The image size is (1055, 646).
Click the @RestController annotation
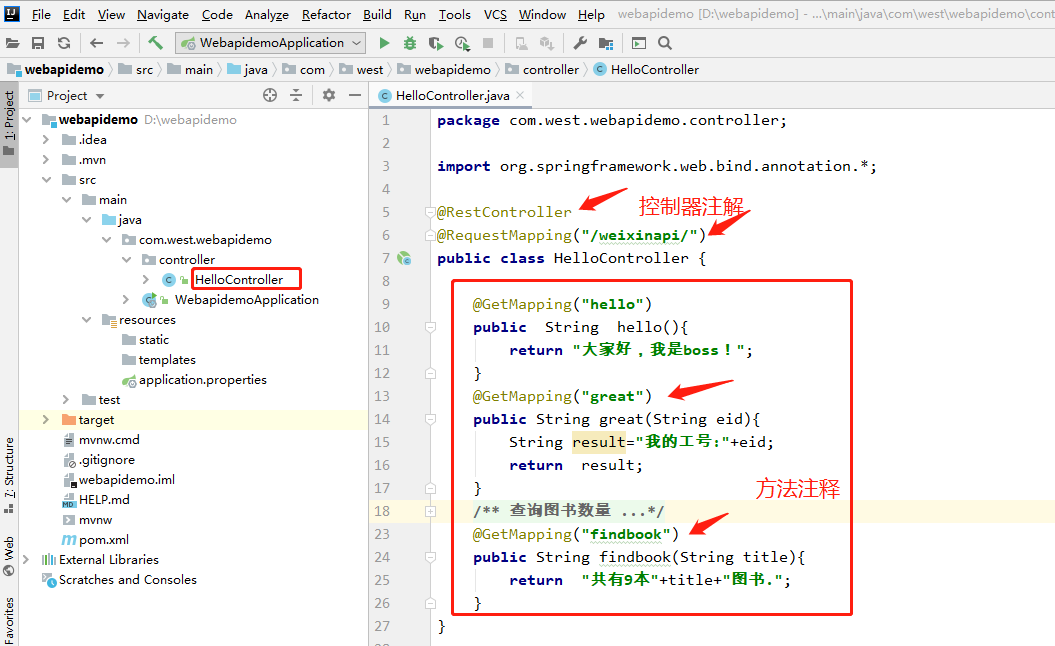point(504,212)
